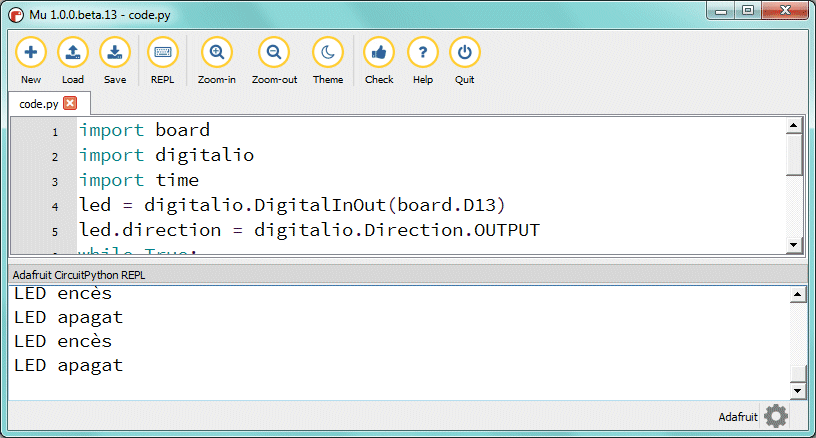
Task: Click the Adafruit mode label
Action: pyautogui.click(x=738, y=417)
